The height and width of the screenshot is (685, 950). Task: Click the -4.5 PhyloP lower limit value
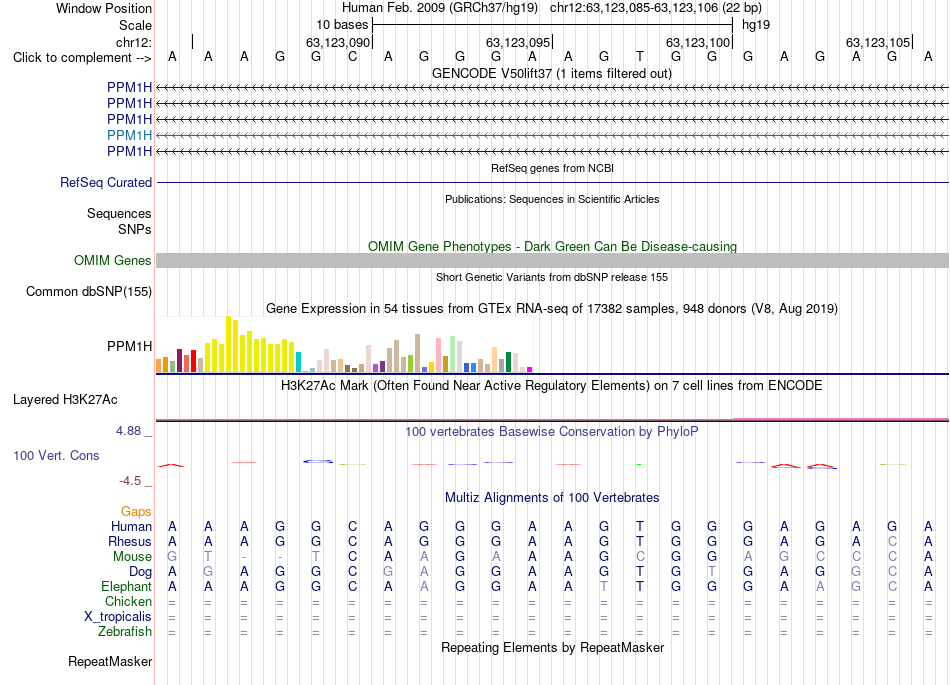coord(130,481)
